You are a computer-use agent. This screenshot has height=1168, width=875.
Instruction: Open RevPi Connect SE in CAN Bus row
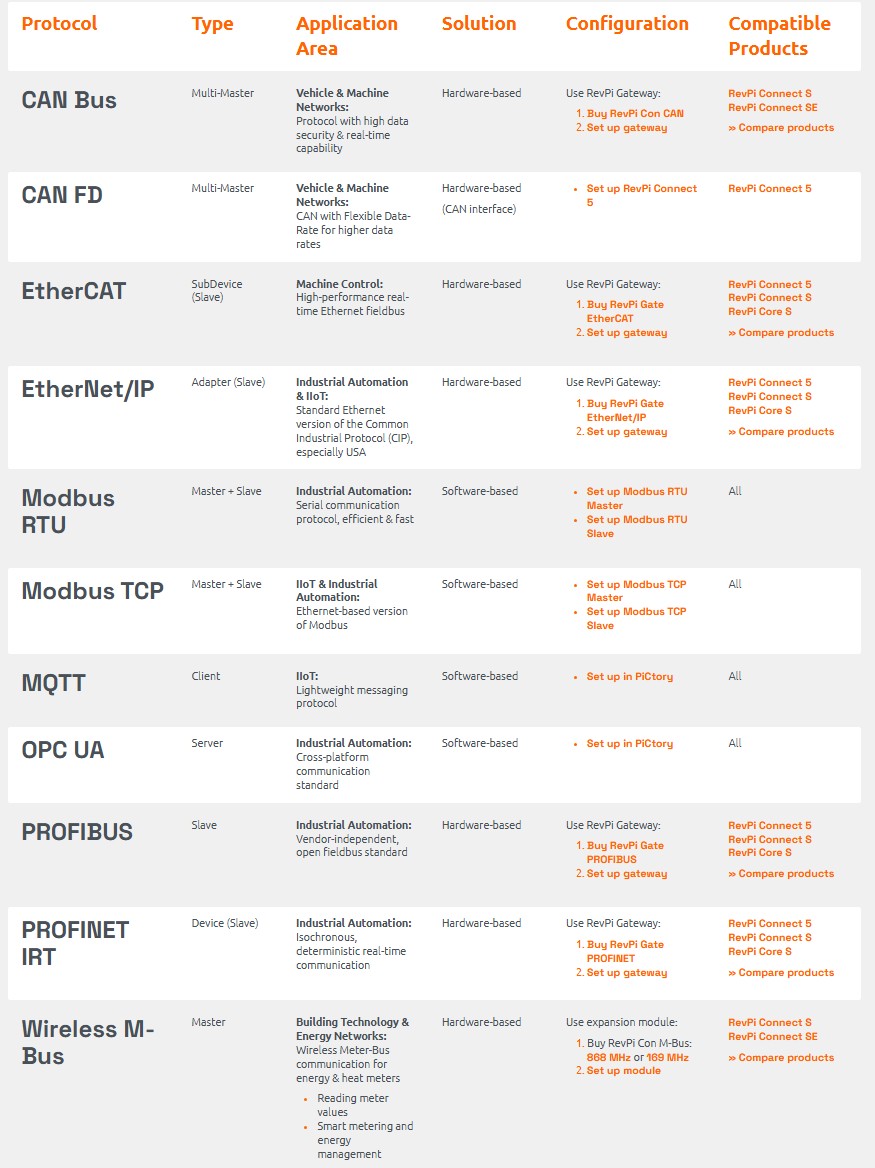tap(772, 107)
